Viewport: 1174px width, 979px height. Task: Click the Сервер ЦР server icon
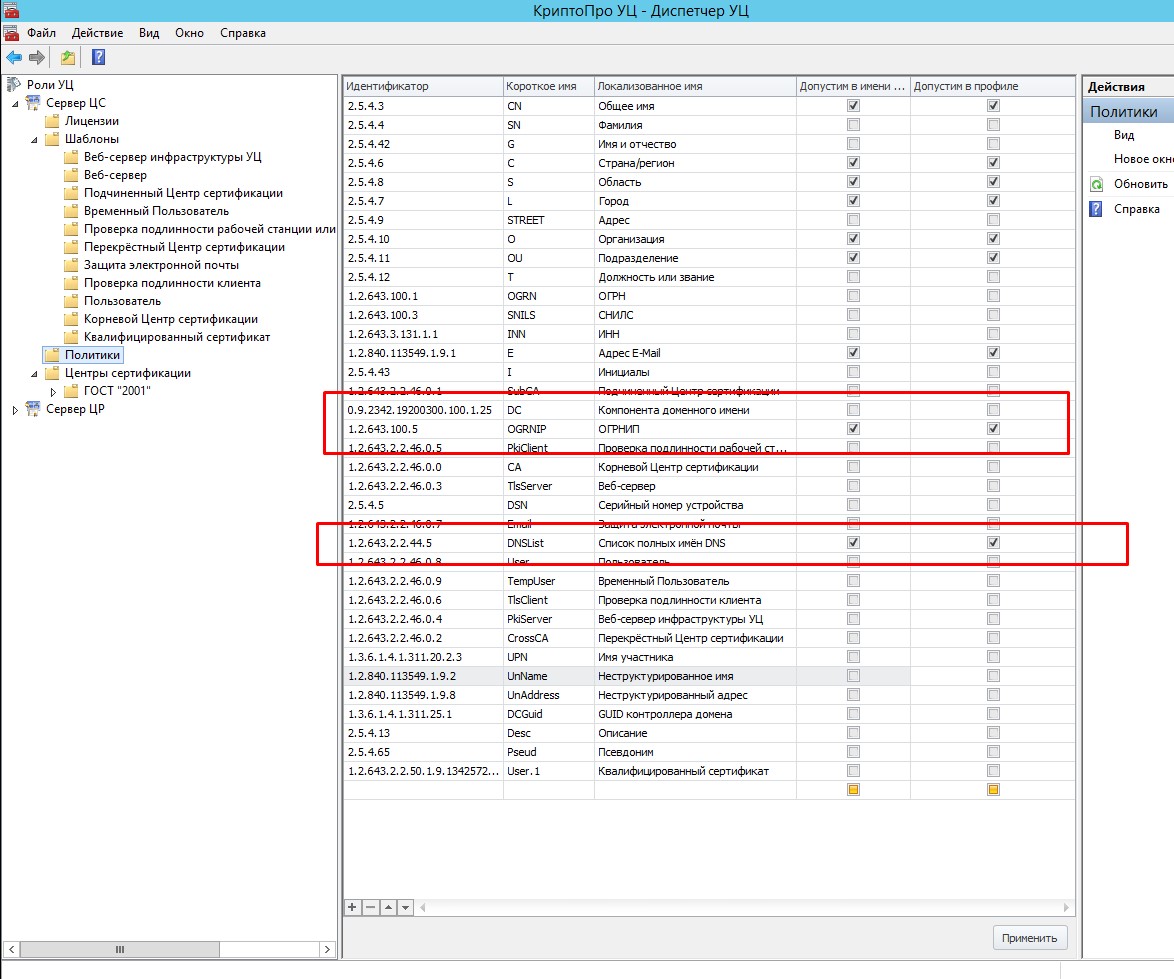(x=33, y=409)
